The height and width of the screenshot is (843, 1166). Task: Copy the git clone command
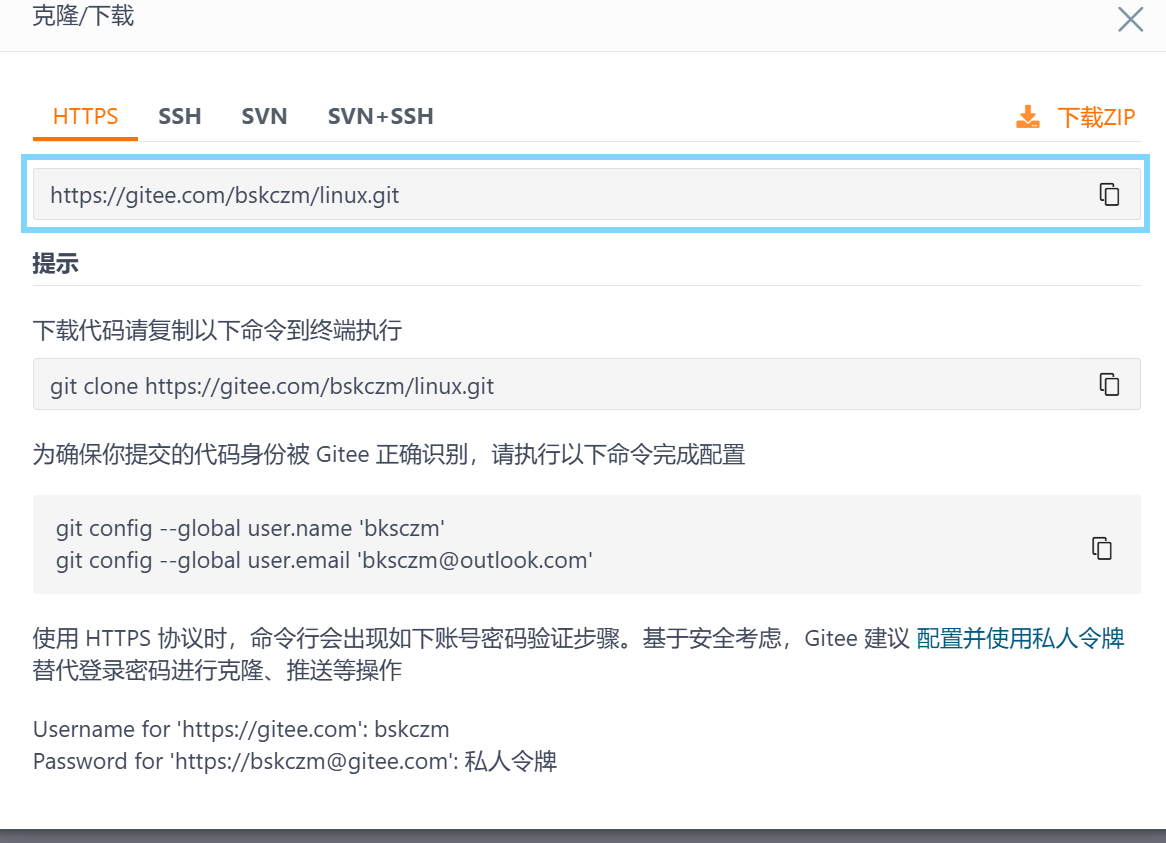click(1109, 384)
